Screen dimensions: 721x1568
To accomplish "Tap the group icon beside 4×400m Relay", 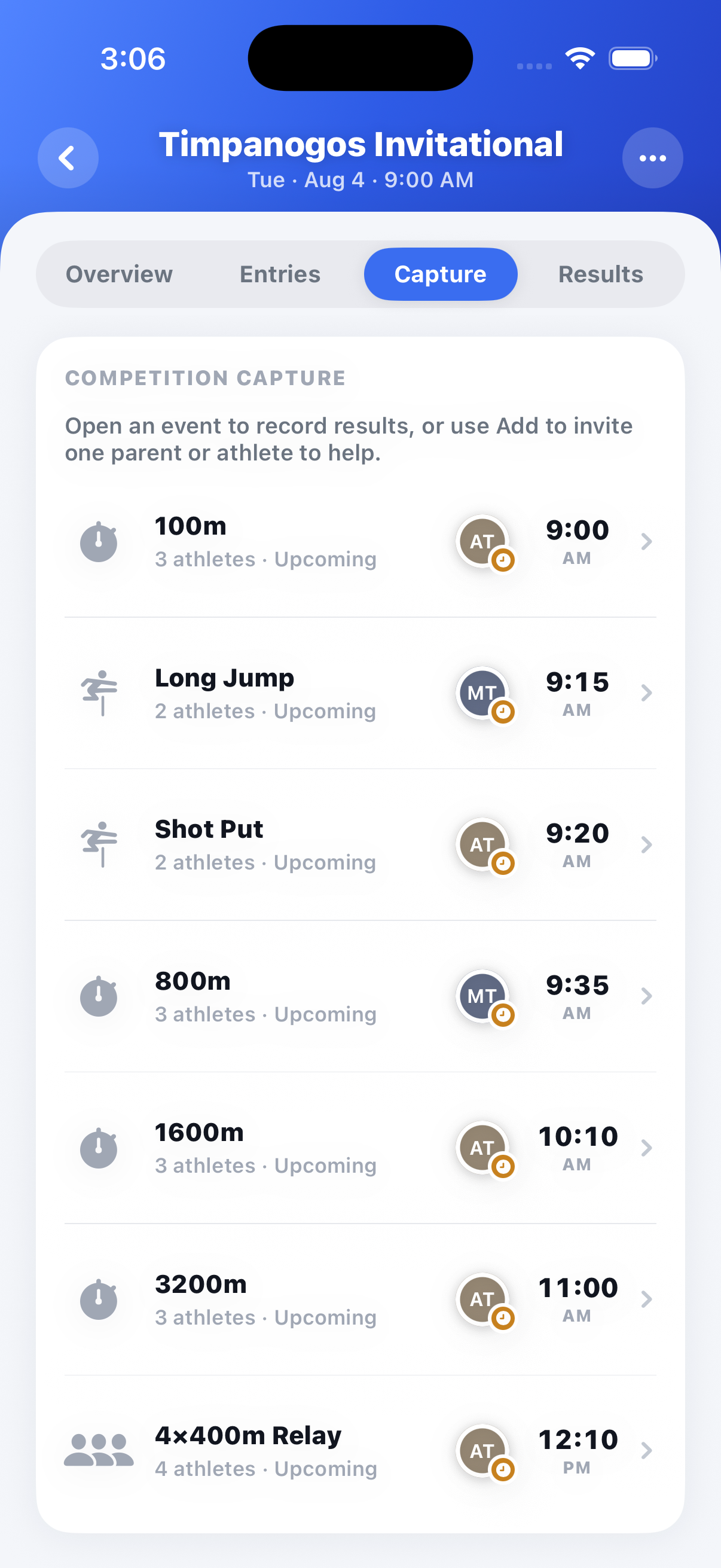I will click(99, 1451).
